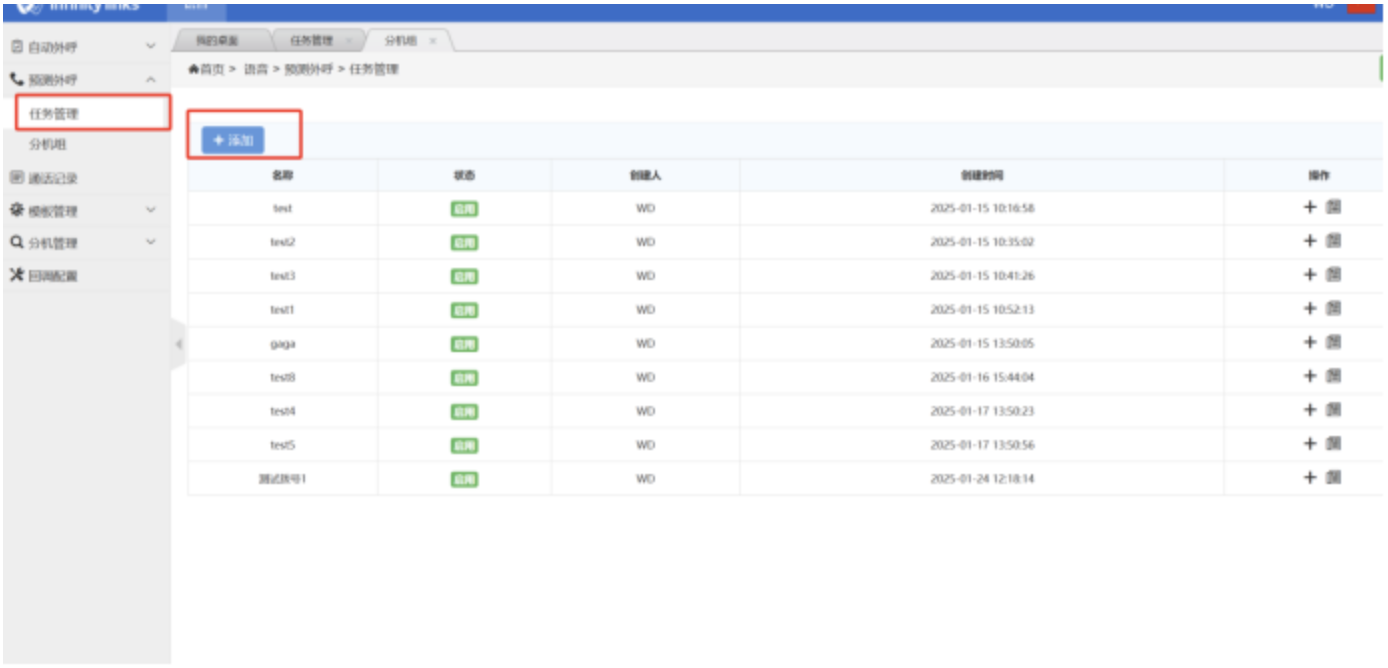Click the blue 添加 button
The image size is (1388, 668).
[233, 141]
